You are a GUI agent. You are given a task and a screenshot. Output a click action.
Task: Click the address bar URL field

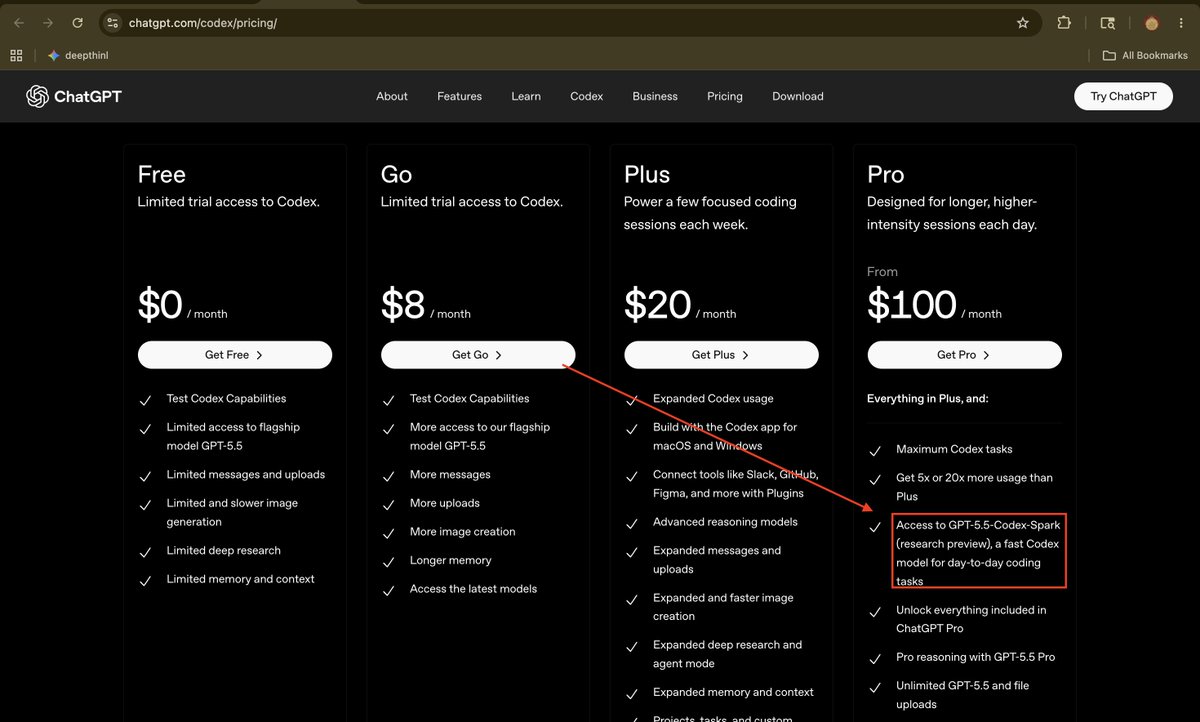[570, 22]
